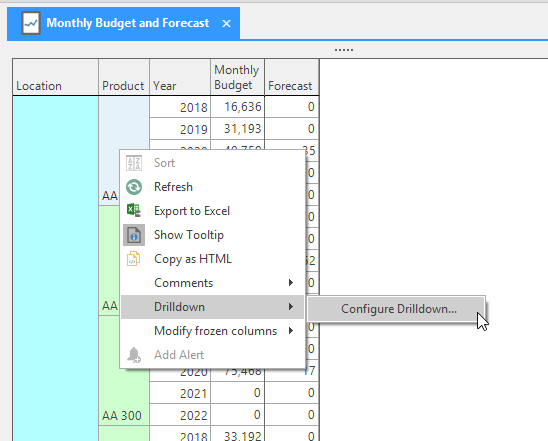Click the Monthly Budget column header
548x441 pixels.
(x=237, y=77)
